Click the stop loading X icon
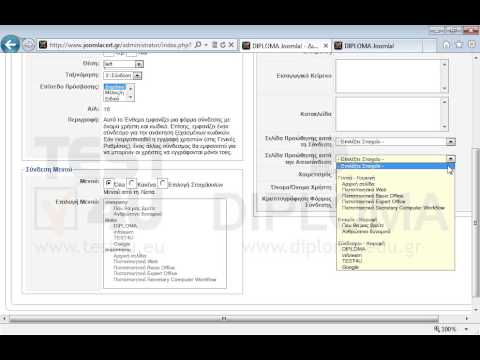Screen dimensions: 480x360 (x=231, y=45)
